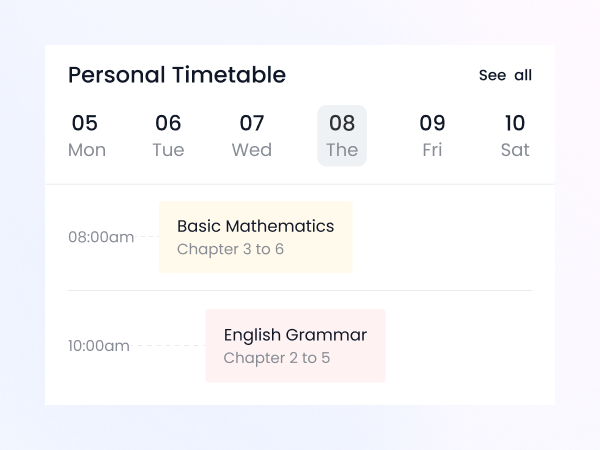
Task: Click the Sat day label
Action: pyautogui.click(x=515, y=150)
